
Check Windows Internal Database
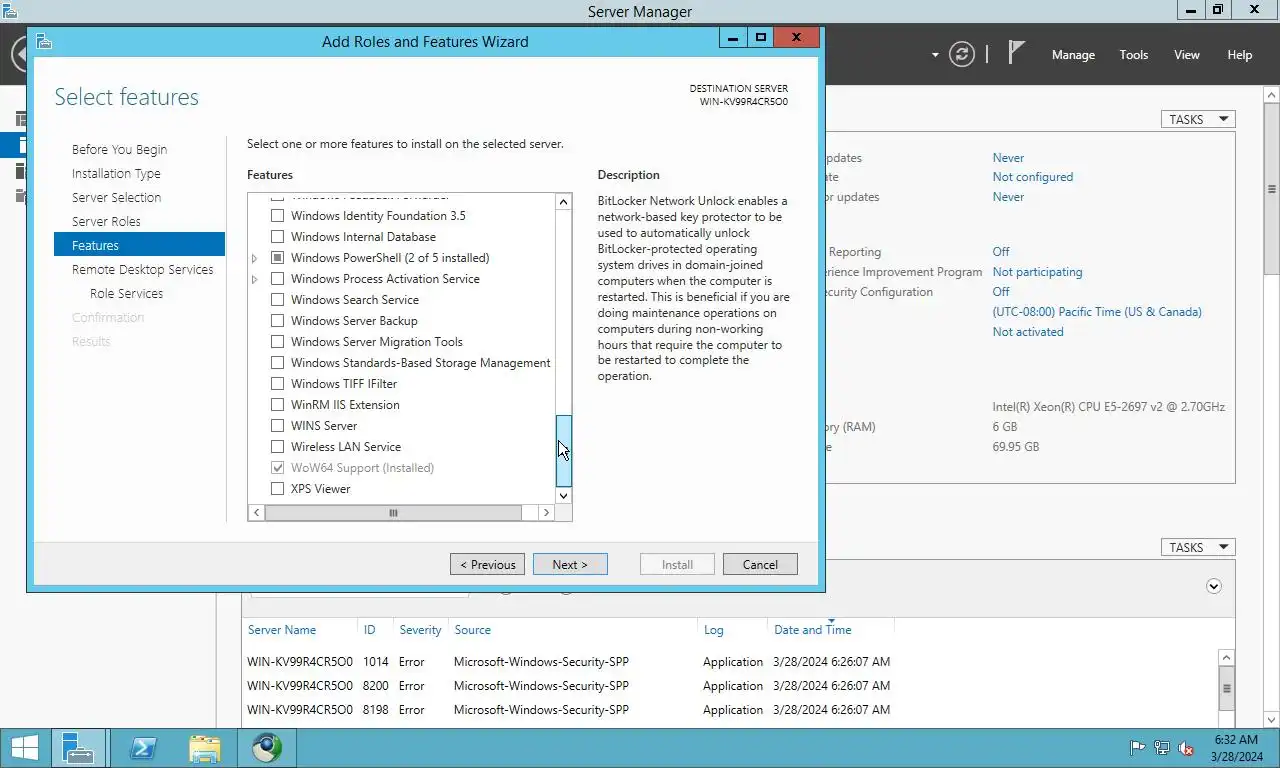tap(278, 237)
